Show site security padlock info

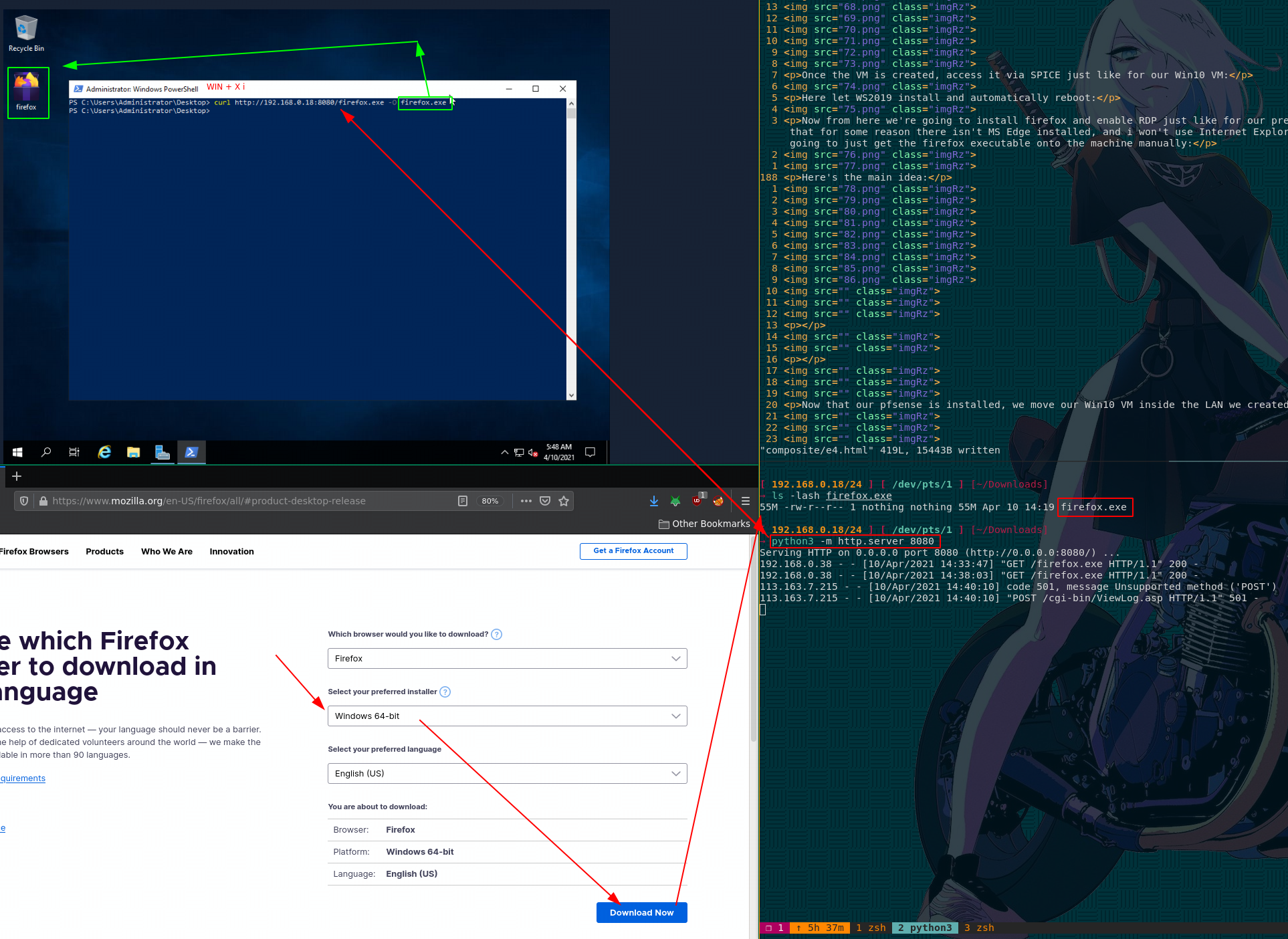[43, 501]
